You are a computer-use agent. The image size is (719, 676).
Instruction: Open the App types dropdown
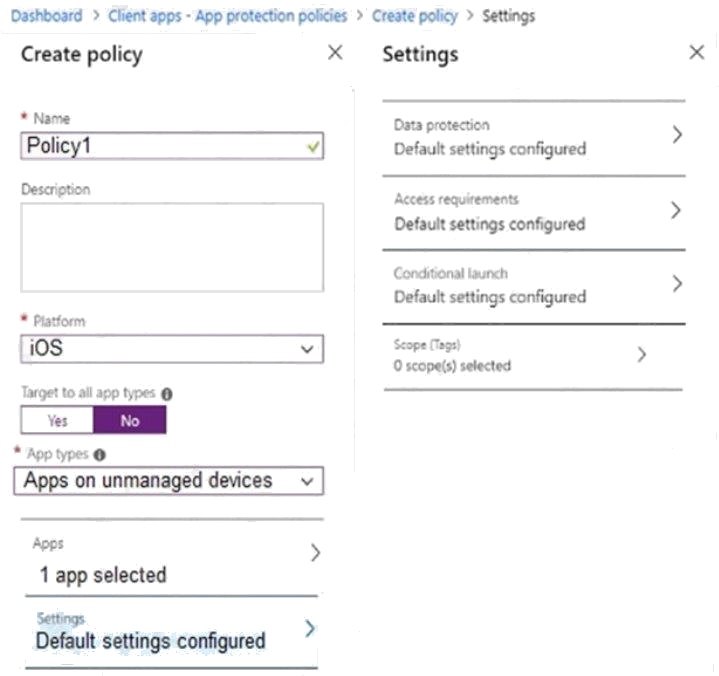click(x=169, y=481)
